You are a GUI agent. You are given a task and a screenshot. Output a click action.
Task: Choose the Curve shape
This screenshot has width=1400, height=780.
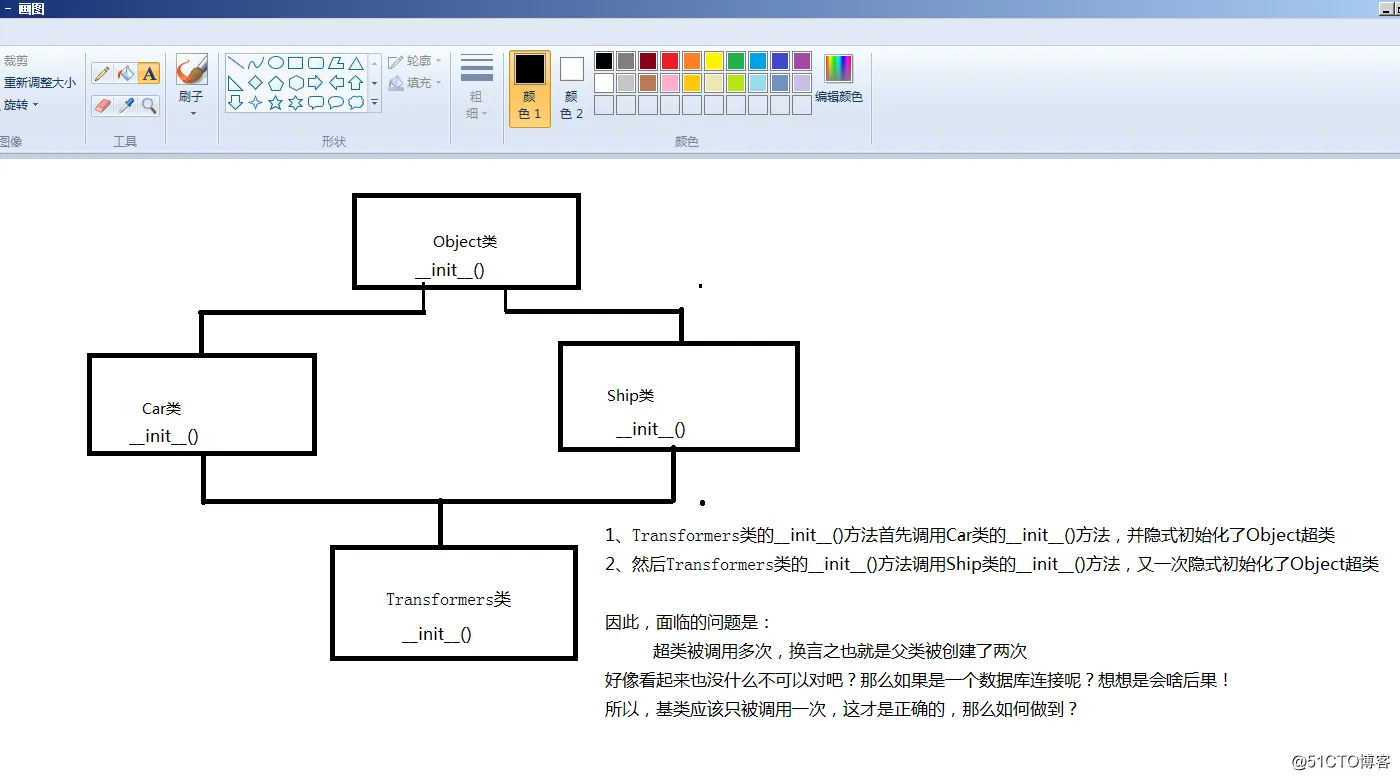(256, 63)
